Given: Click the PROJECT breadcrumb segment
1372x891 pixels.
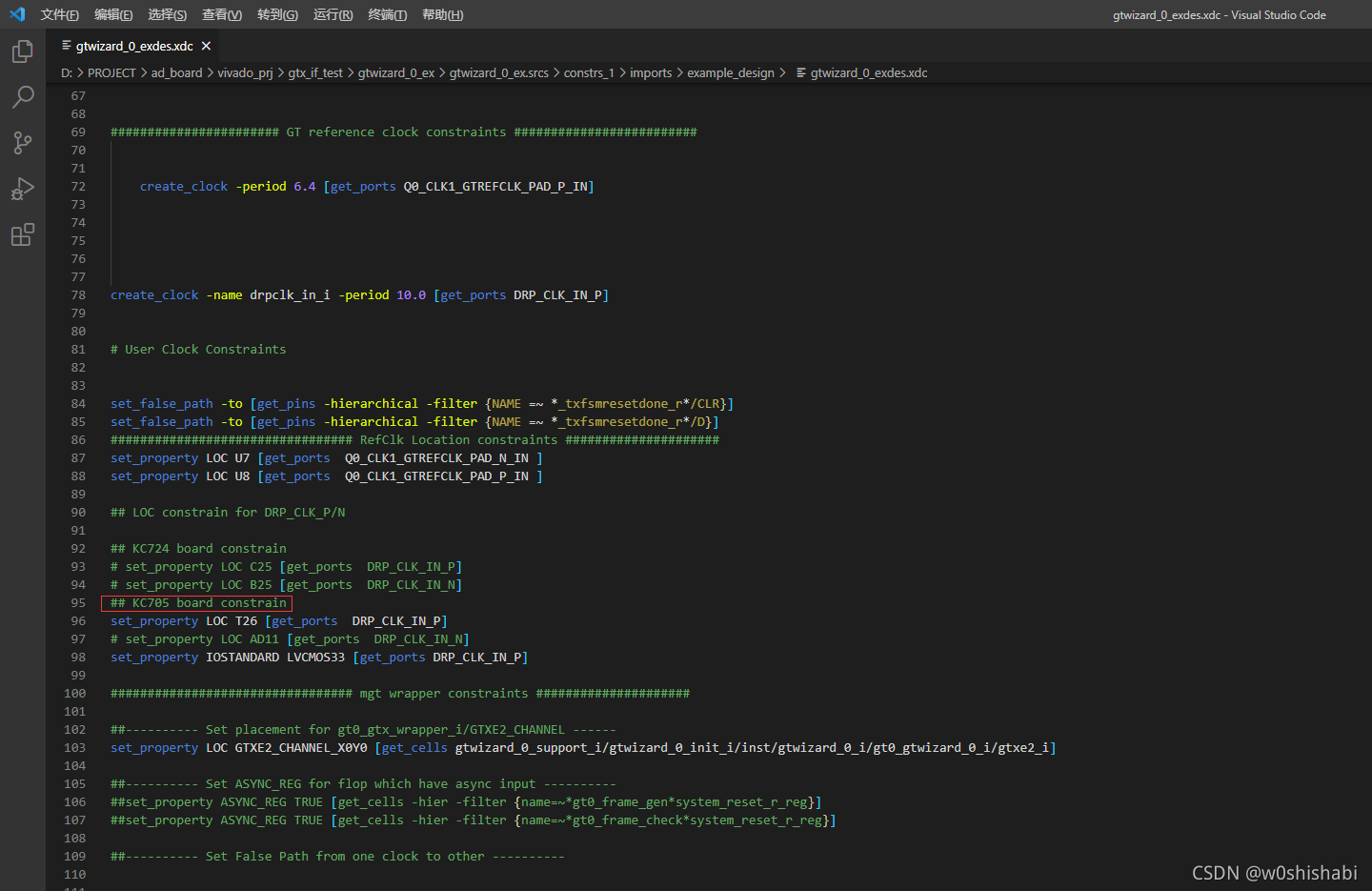Looking at the screenshot, I should pyautogui.click(x=111, y=72).
